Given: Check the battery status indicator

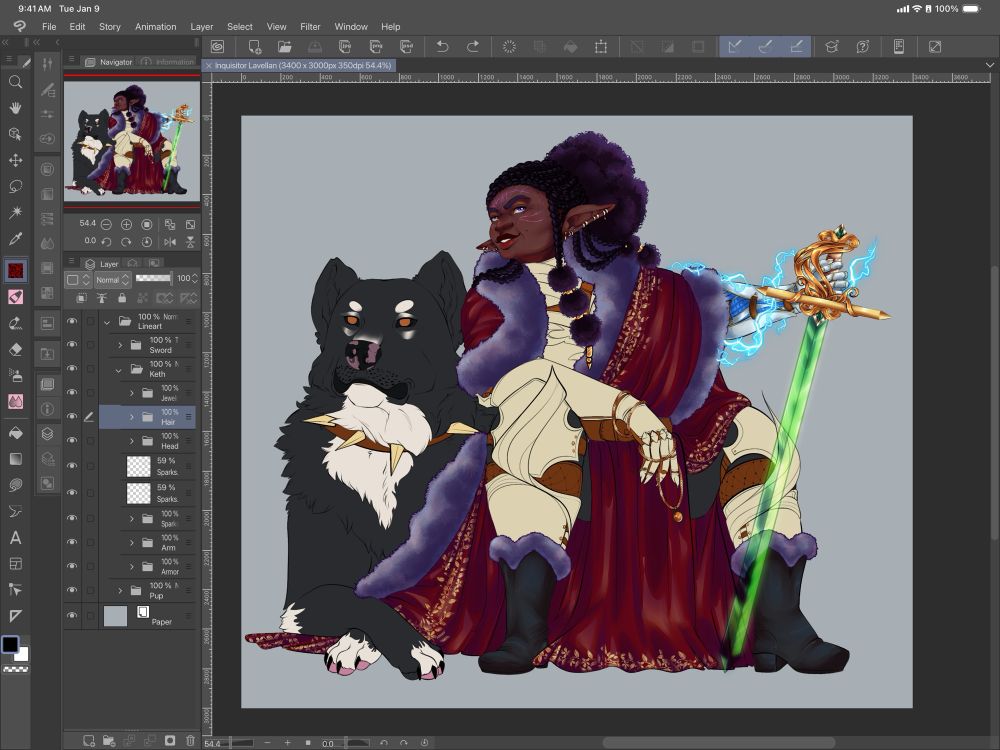Looking at the screenshot, I should (971, 9).
